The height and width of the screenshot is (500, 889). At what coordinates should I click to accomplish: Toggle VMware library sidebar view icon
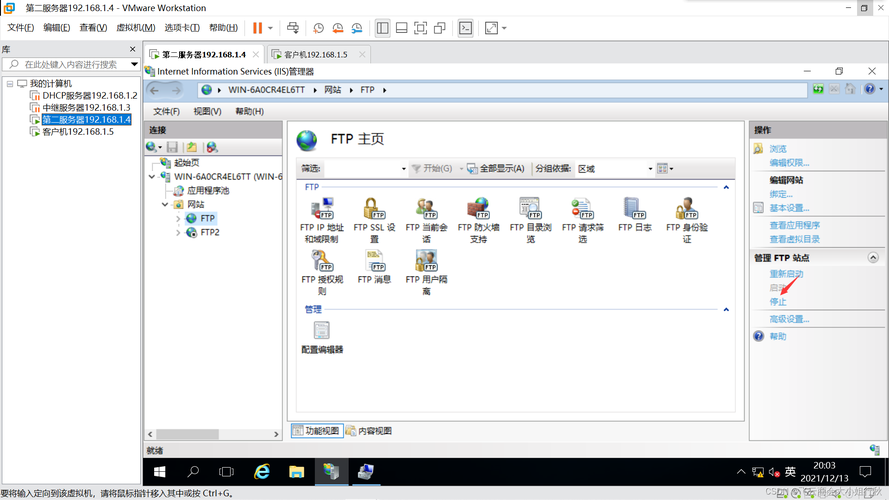(383, 28)
